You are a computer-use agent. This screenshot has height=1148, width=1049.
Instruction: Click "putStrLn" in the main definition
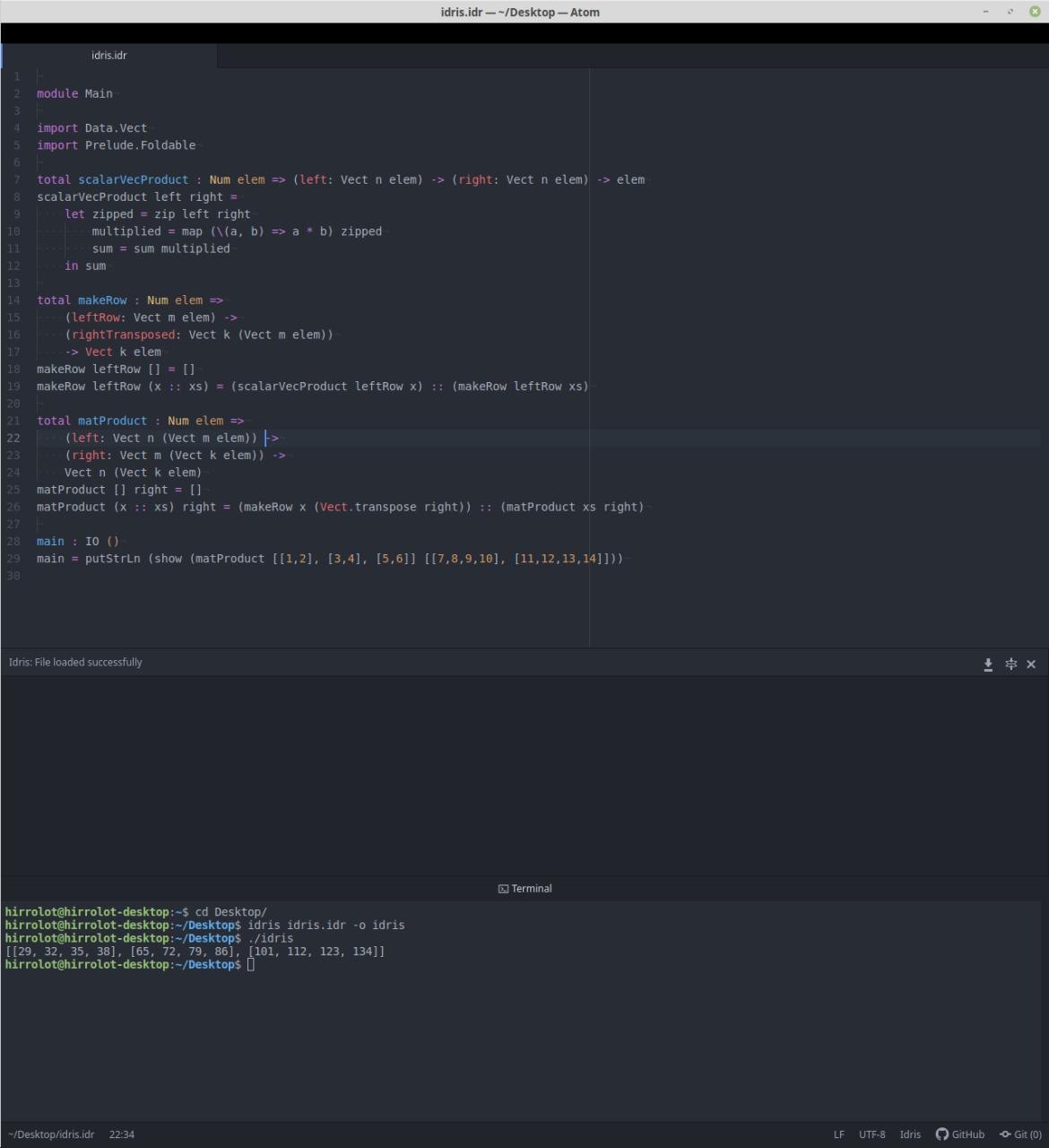pyautogui.click(x=112, y=559)
